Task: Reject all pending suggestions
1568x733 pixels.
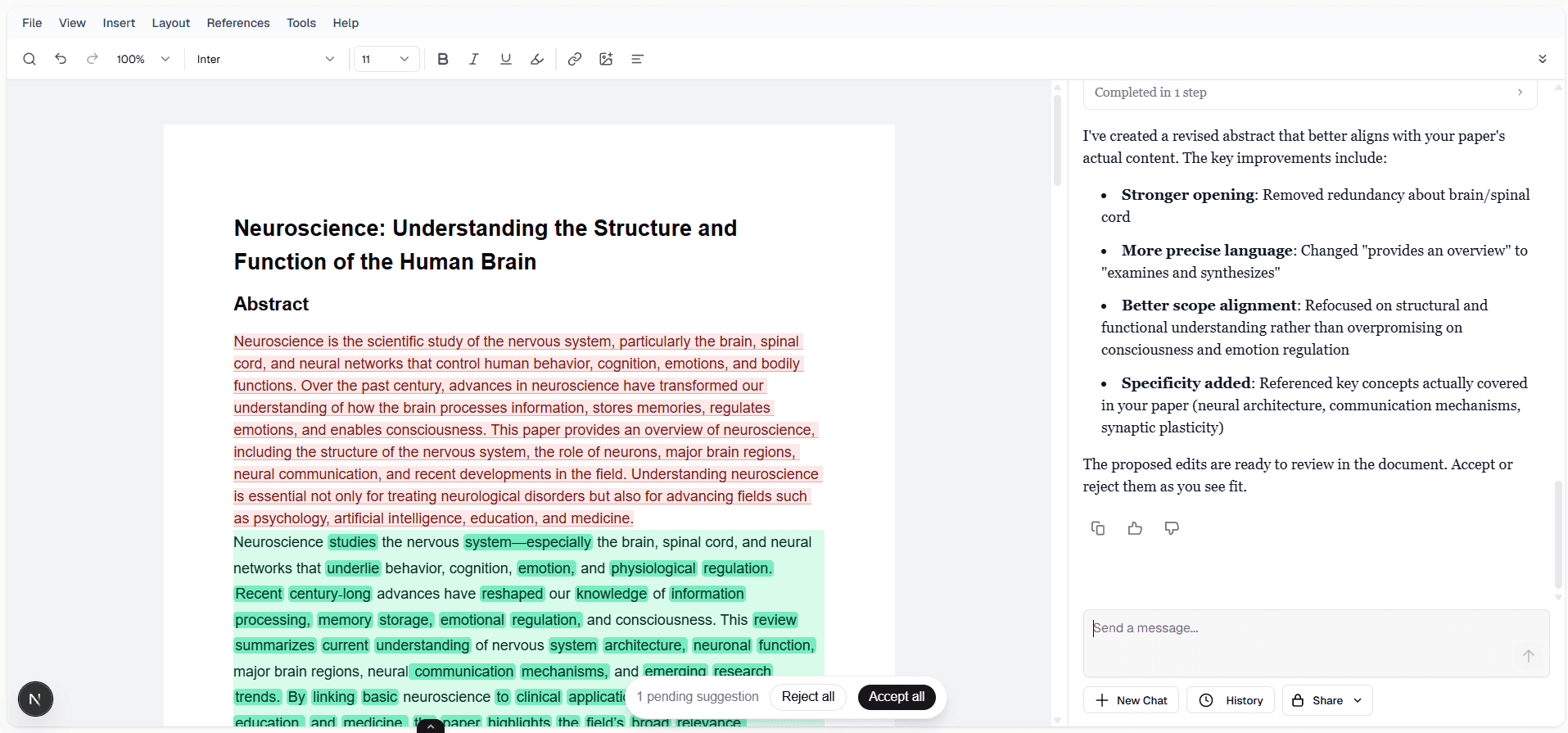Action: pyautogui.click(x=808, y=697)
